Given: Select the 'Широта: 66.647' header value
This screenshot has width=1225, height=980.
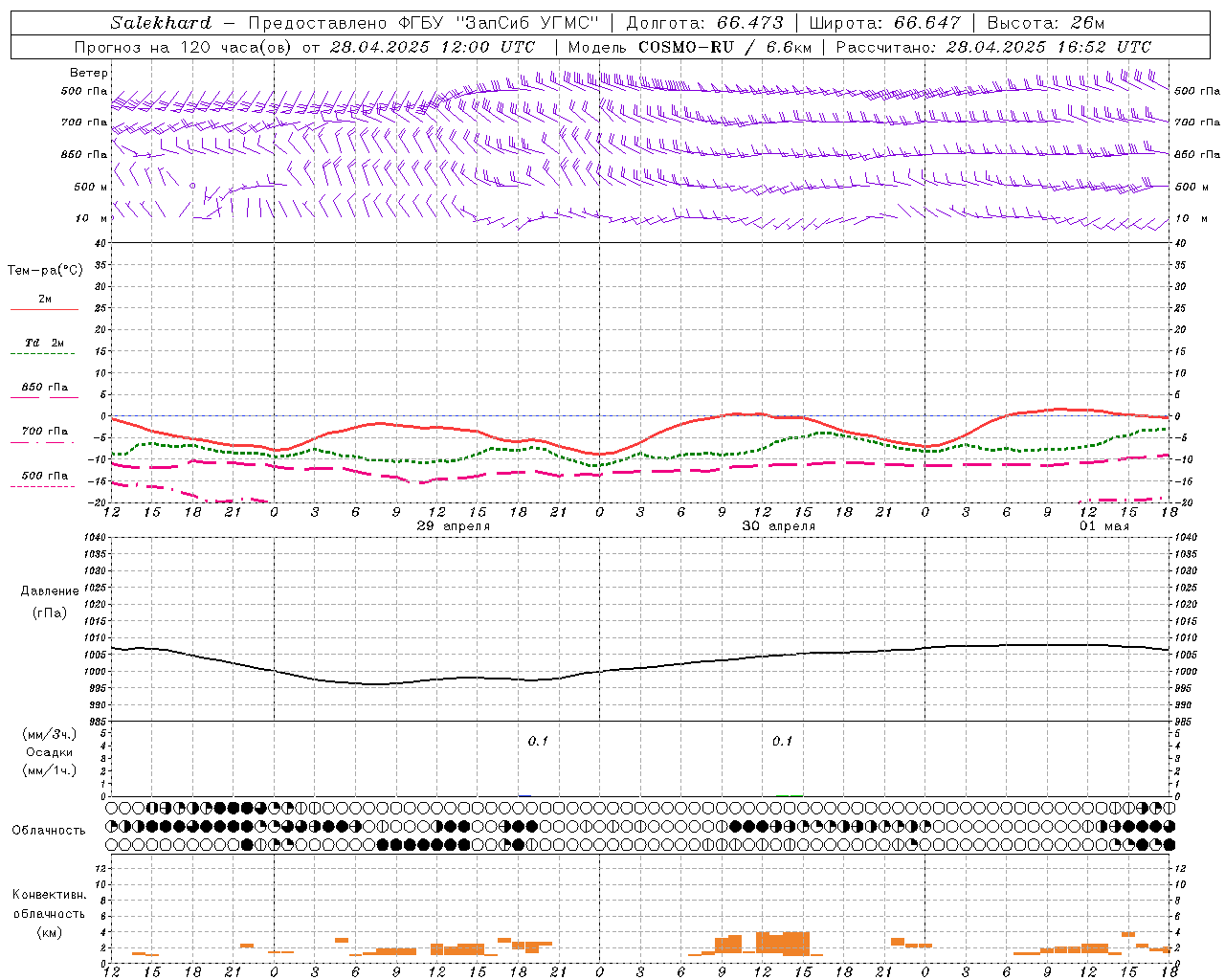Looking at the screenshot, I should coord(884,23).
